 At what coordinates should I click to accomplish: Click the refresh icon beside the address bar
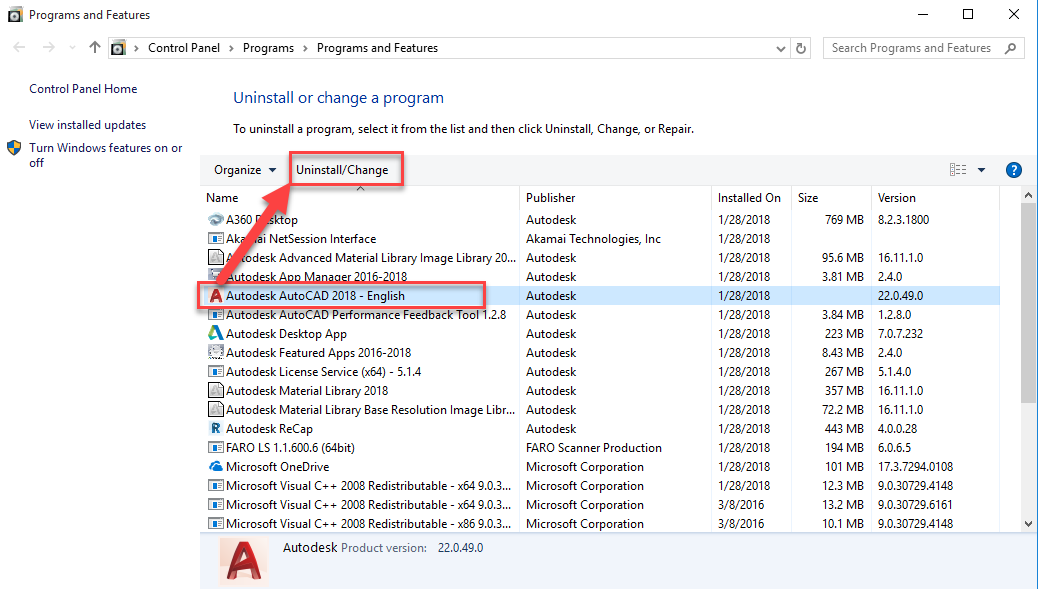(x=800, y=47)
